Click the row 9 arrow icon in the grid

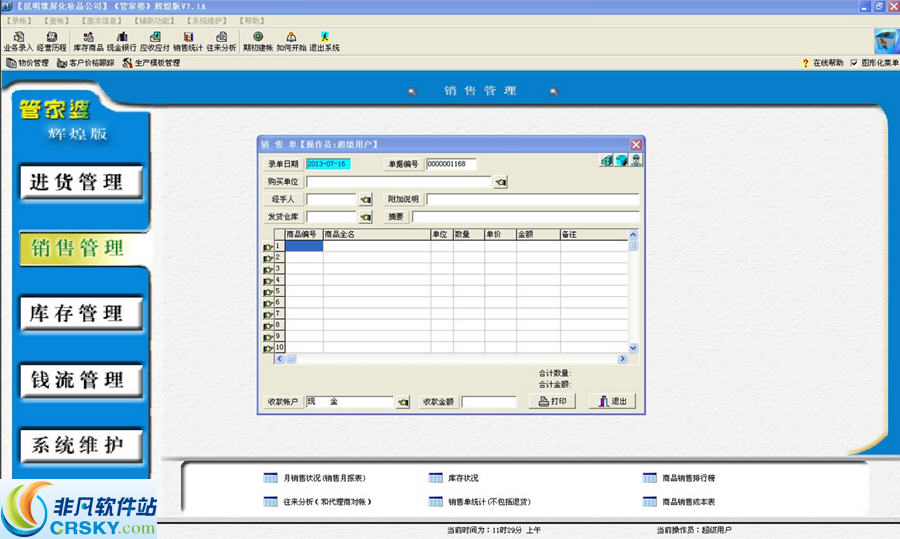tap(268, 337)
